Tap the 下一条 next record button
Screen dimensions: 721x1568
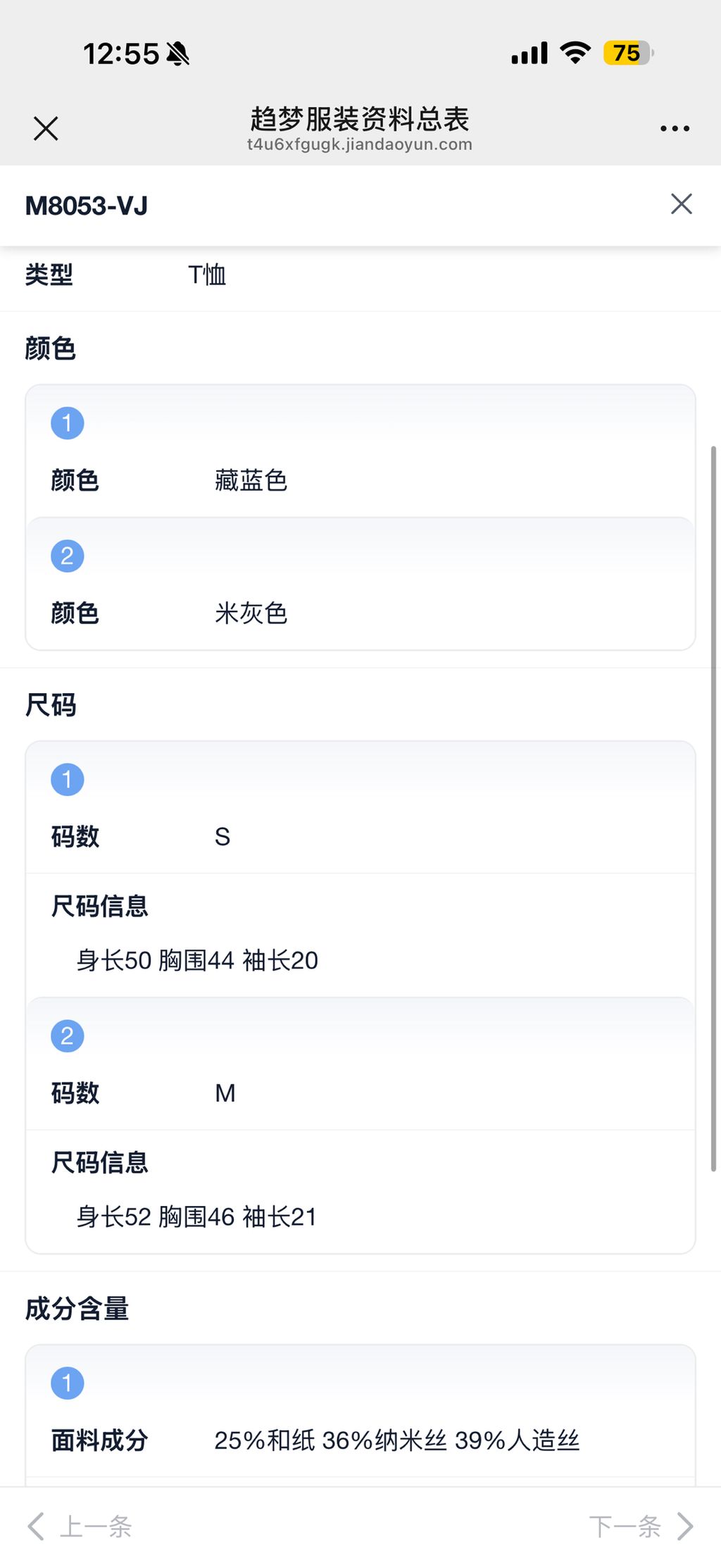point(625,1526)
